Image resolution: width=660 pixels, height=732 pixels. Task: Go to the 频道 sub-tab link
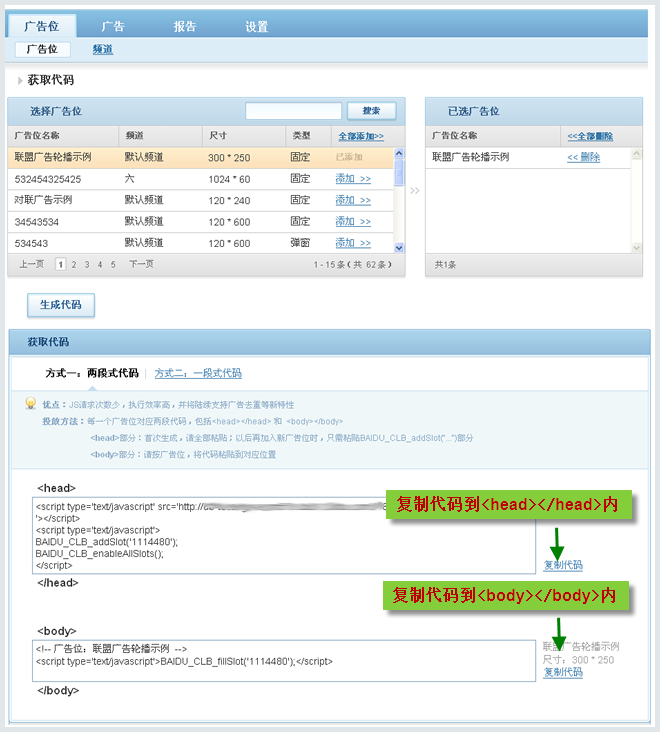click(103, 49)
